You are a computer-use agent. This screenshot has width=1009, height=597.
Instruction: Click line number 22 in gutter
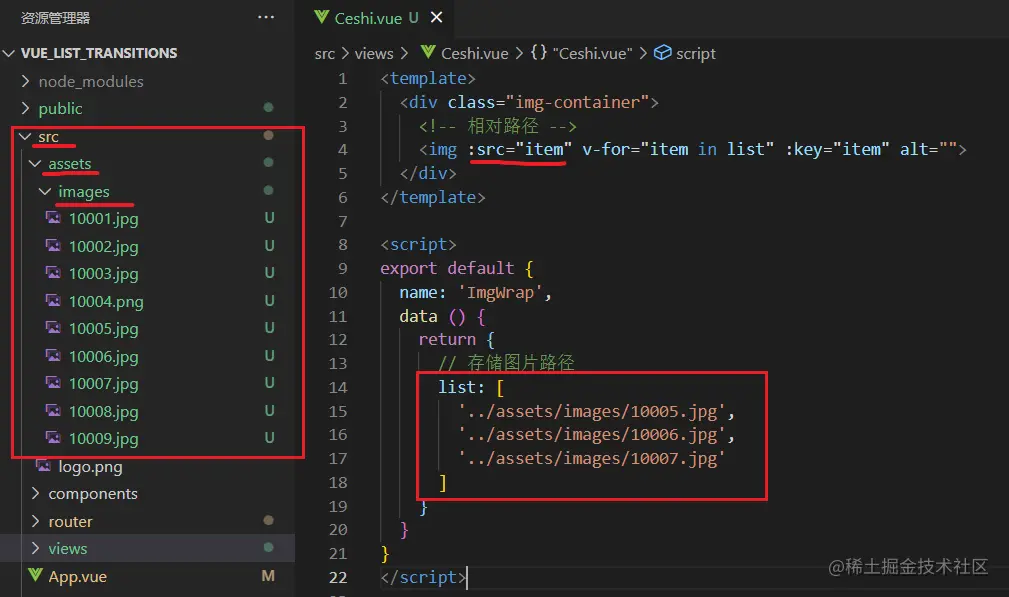click(x=338, y=578)
